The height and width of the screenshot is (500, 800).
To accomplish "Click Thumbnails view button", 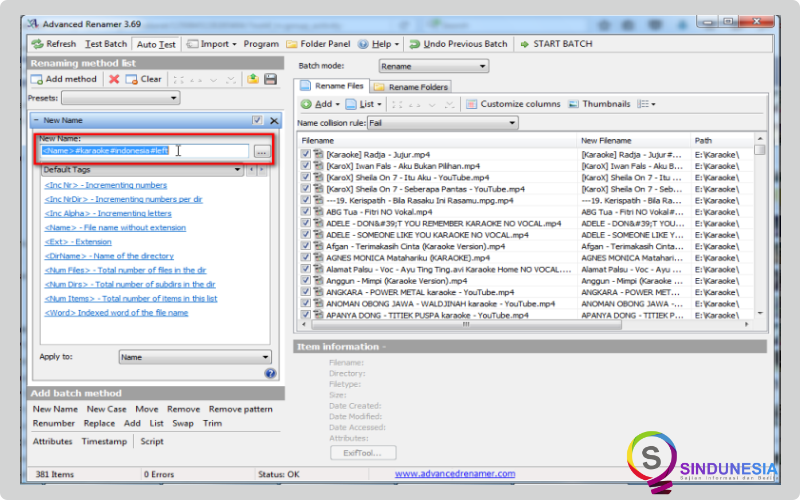I will (x=599, y=104).
